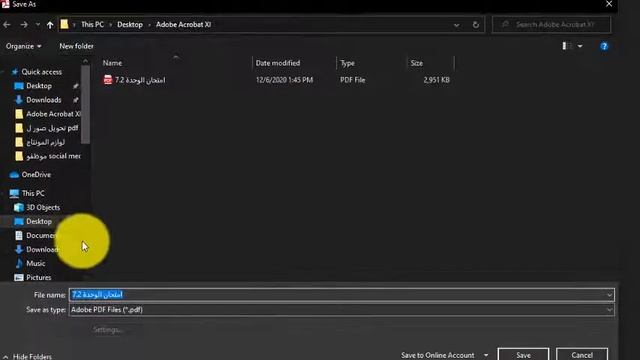Click date '12/6/2020 1:45 PM' cell
Screen dimensions: 640x360
point(284,80)
